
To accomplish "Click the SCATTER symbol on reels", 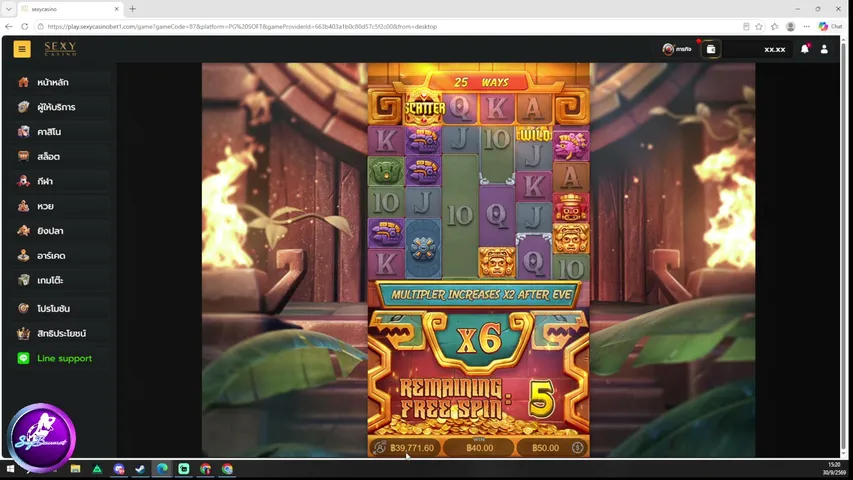I will 424,108.
